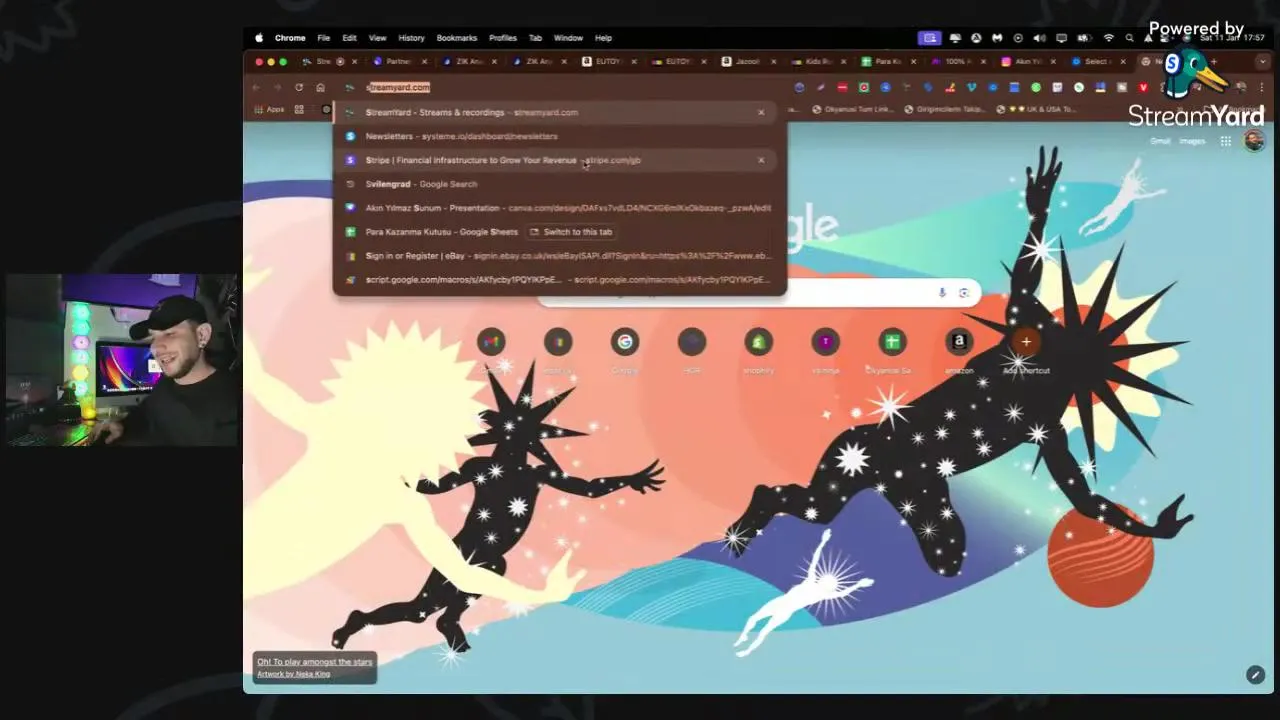Open the Chrome three-dot menu
The image size is (1280, 720).
pyautogui.click(x=1262, y=87)
